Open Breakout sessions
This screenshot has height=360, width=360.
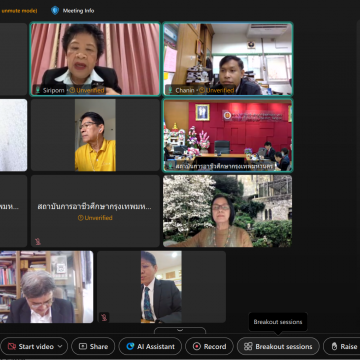(x=278, y=346)
